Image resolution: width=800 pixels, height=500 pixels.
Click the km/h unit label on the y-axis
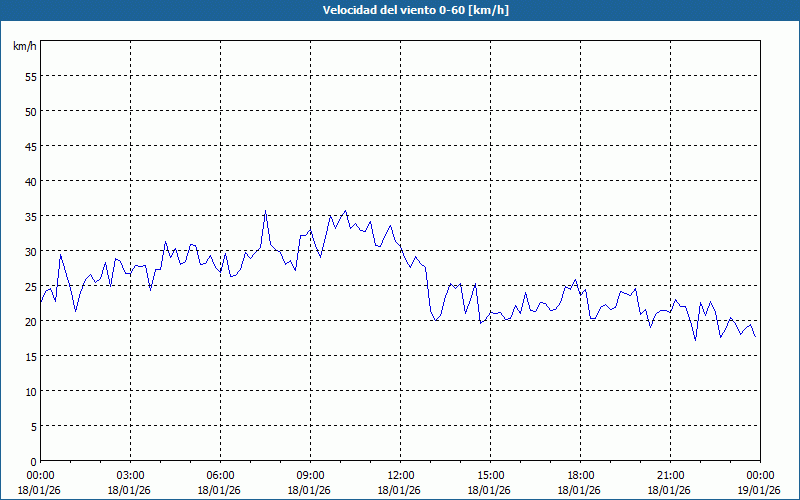tap(25, 47)
